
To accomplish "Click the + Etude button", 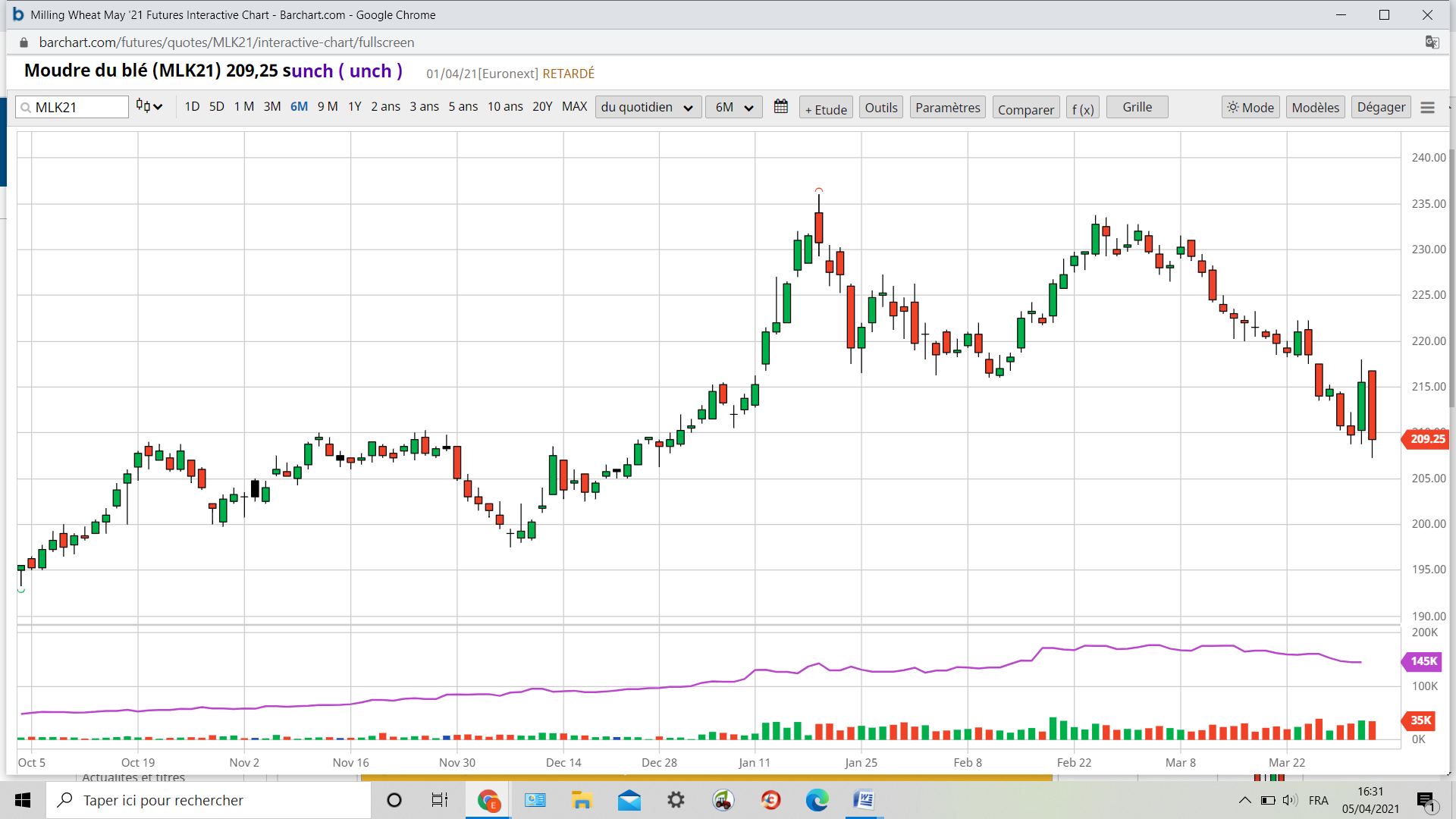I will coord(826,109).
